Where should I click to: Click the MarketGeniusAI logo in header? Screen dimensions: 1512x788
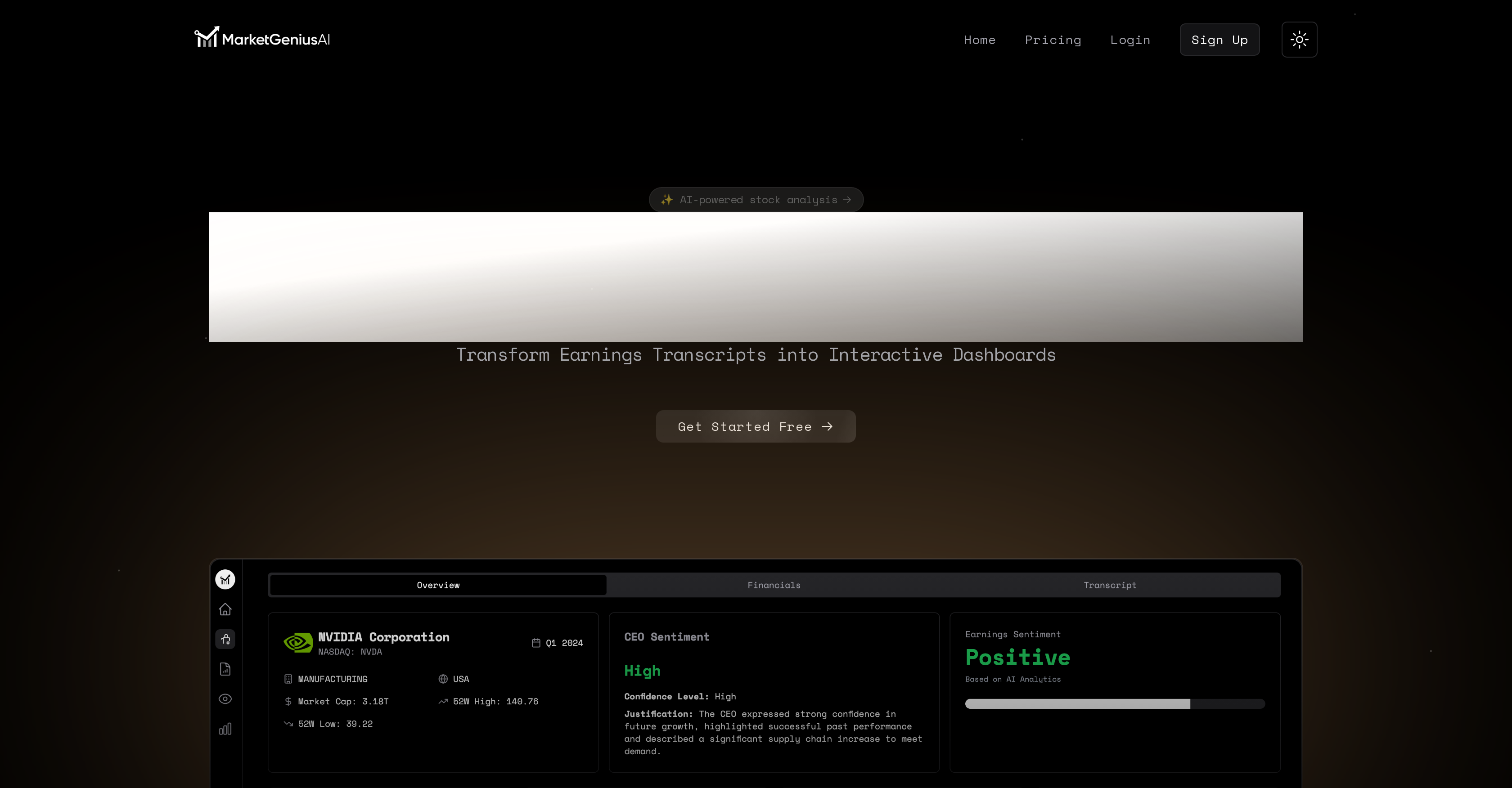(262, 39)
